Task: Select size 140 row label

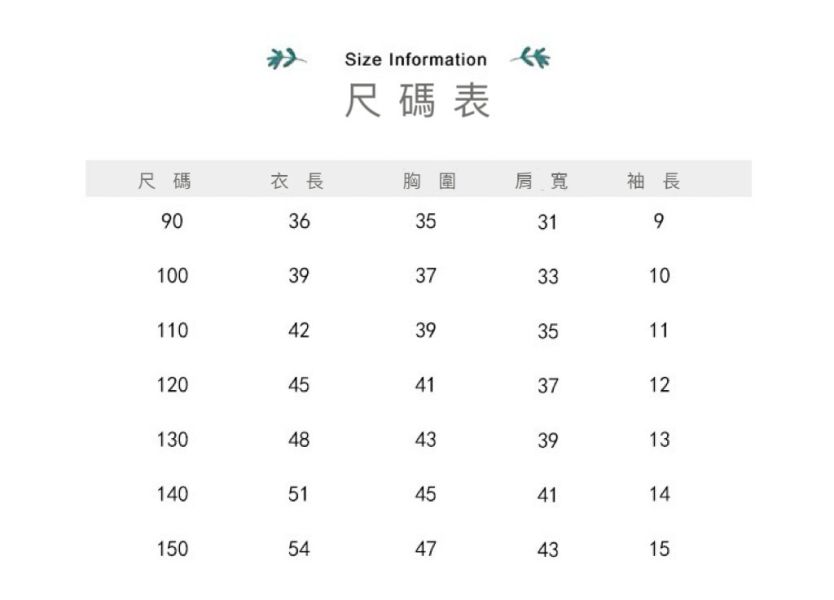Action: click(172, 494)
